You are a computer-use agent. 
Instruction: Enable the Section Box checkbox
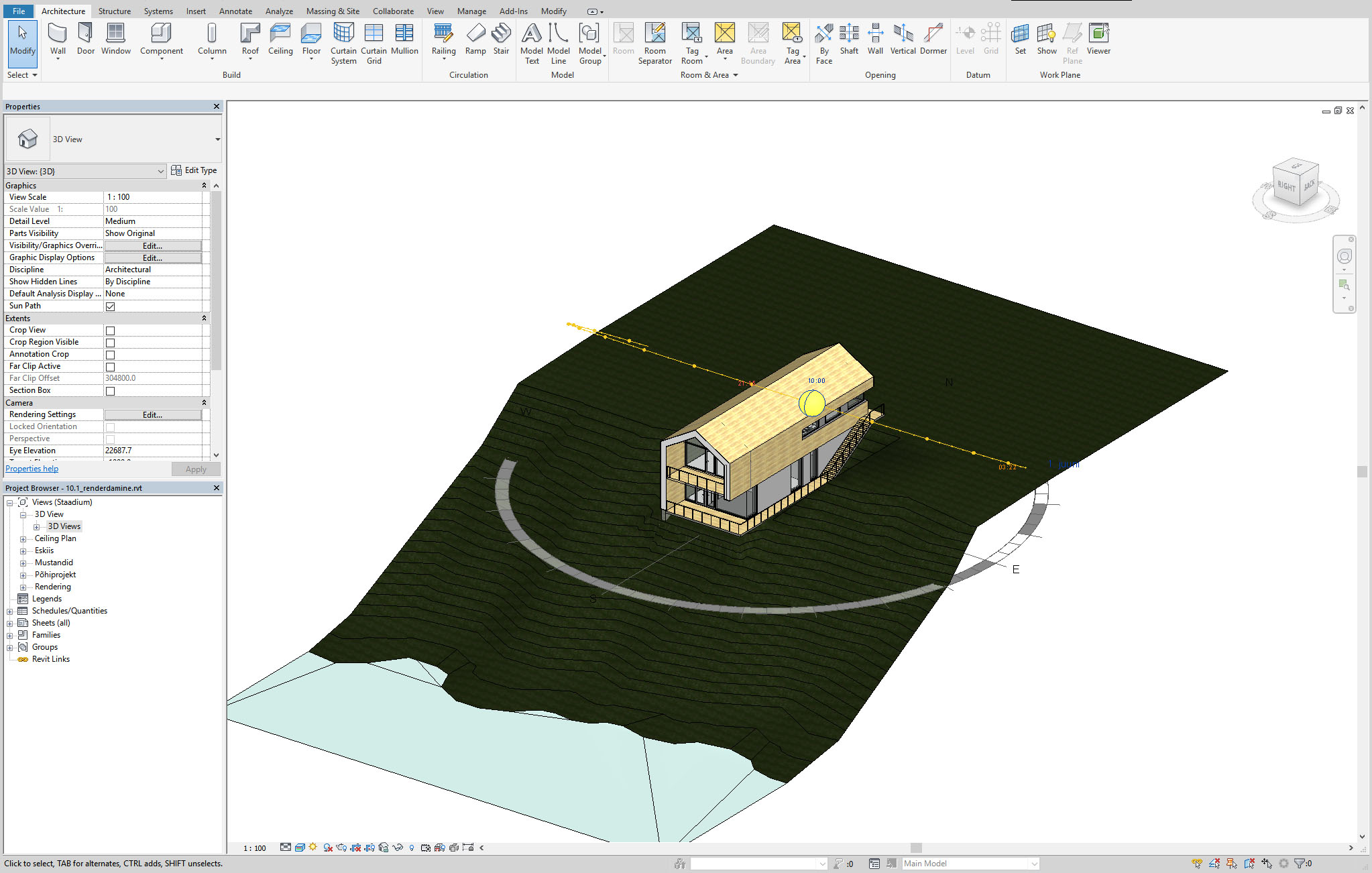[x=111, y=391]
